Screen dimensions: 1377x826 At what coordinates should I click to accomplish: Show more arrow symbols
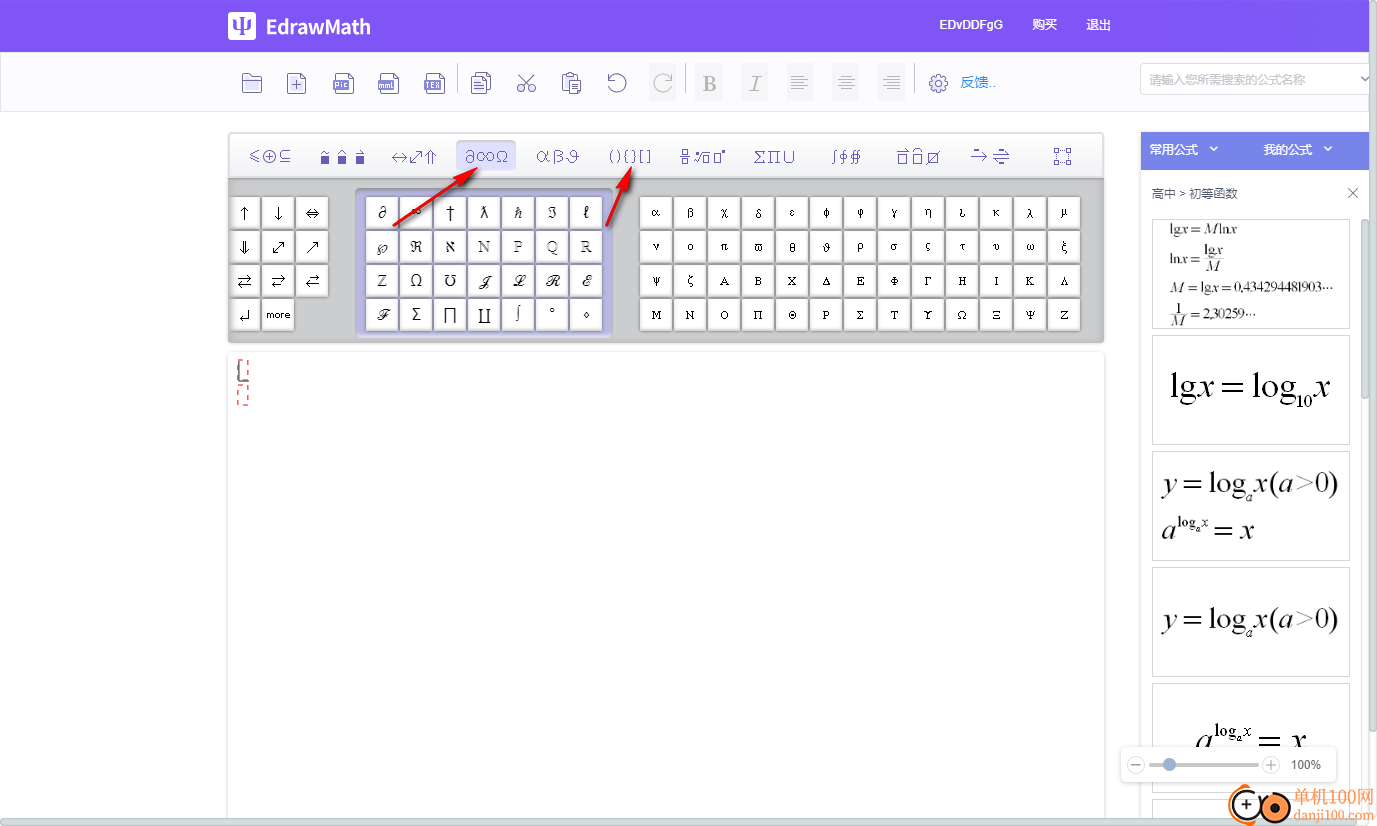pyautogui.click(x=279, y=314)
